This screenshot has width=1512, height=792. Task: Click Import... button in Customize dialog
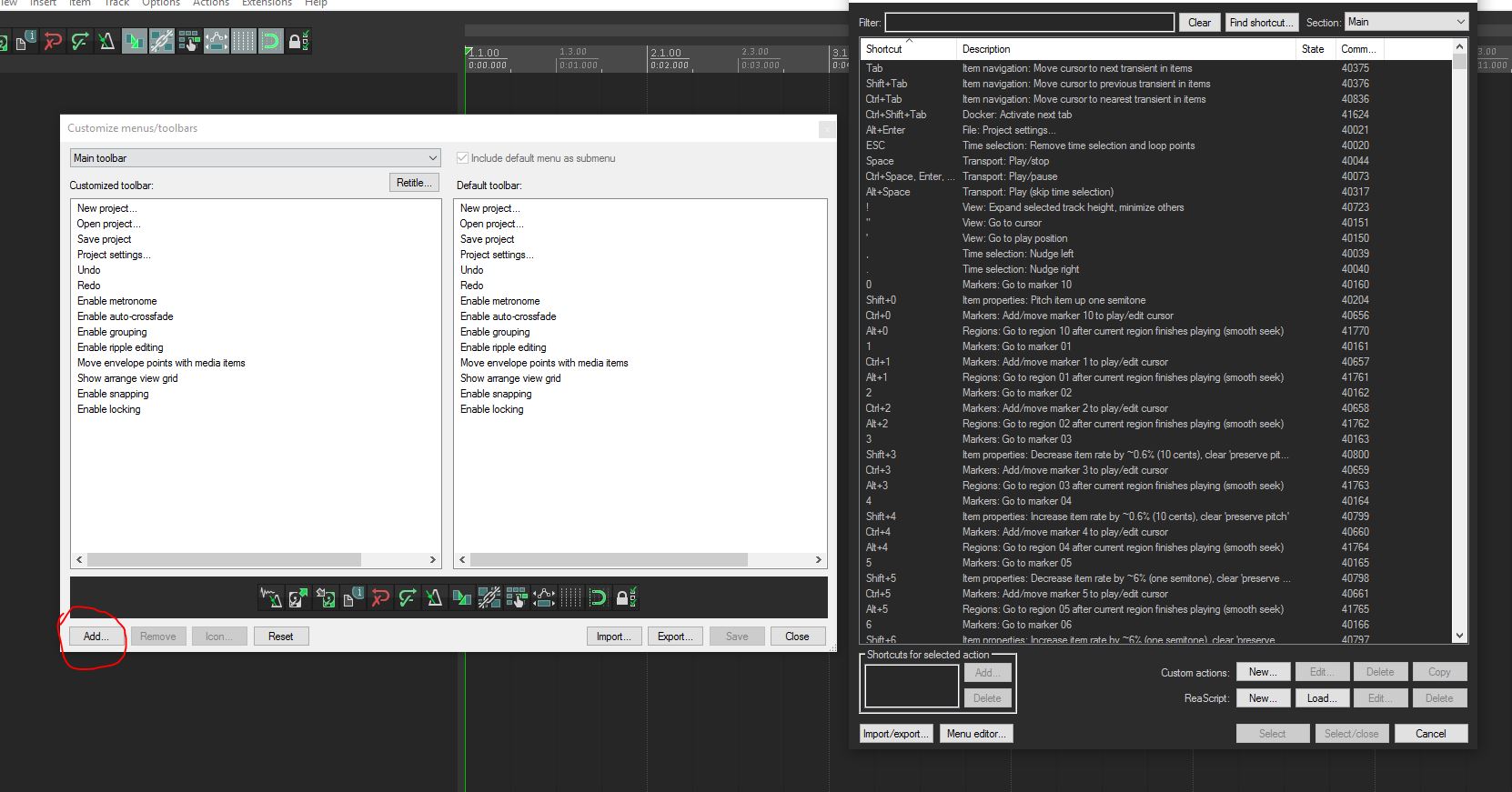614,637
